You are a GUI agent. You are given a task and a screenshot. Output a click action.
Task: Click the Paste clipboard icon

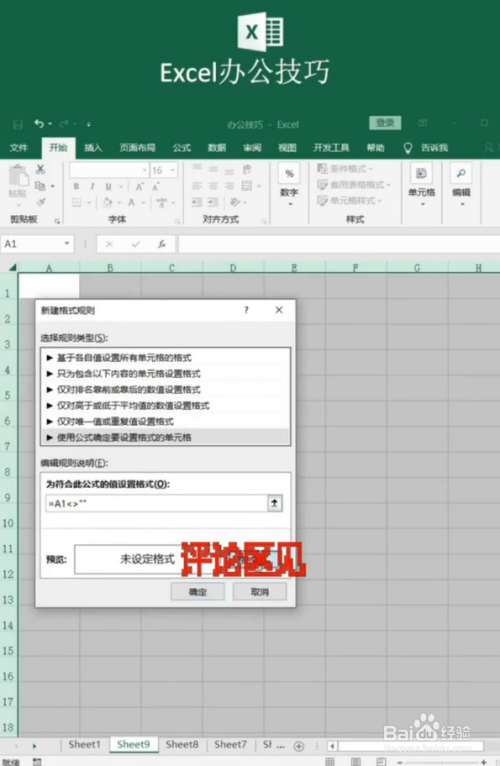[x=18, y=176]
